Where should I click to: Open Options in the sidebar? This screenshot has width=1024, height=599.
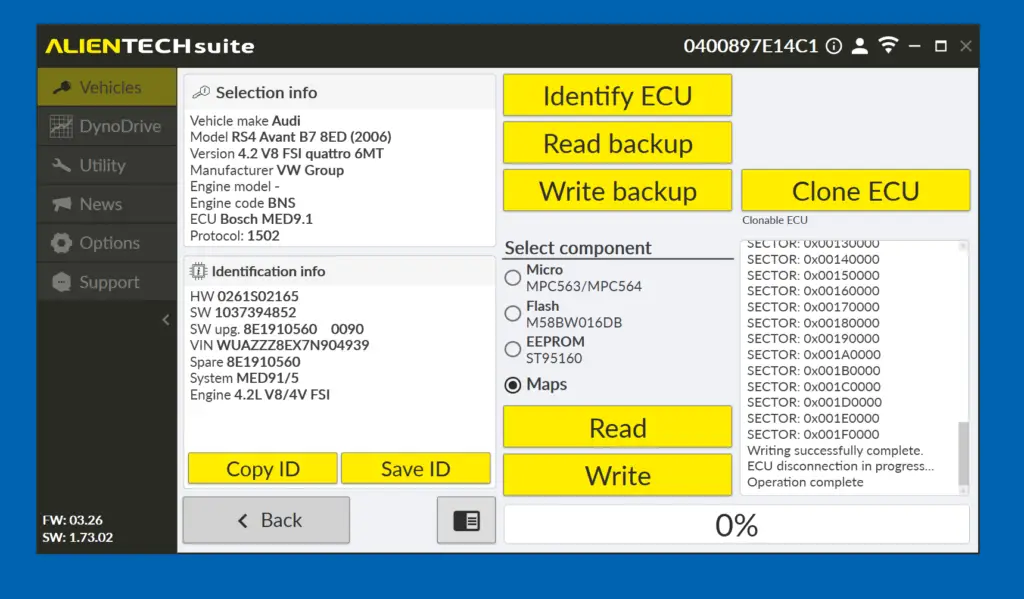(x=107, y=243)
